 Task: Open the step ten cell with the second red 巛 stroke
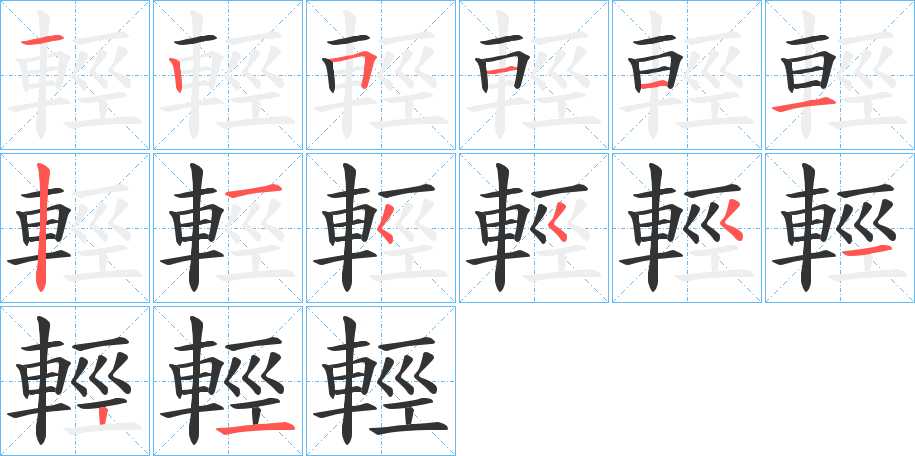534,228
